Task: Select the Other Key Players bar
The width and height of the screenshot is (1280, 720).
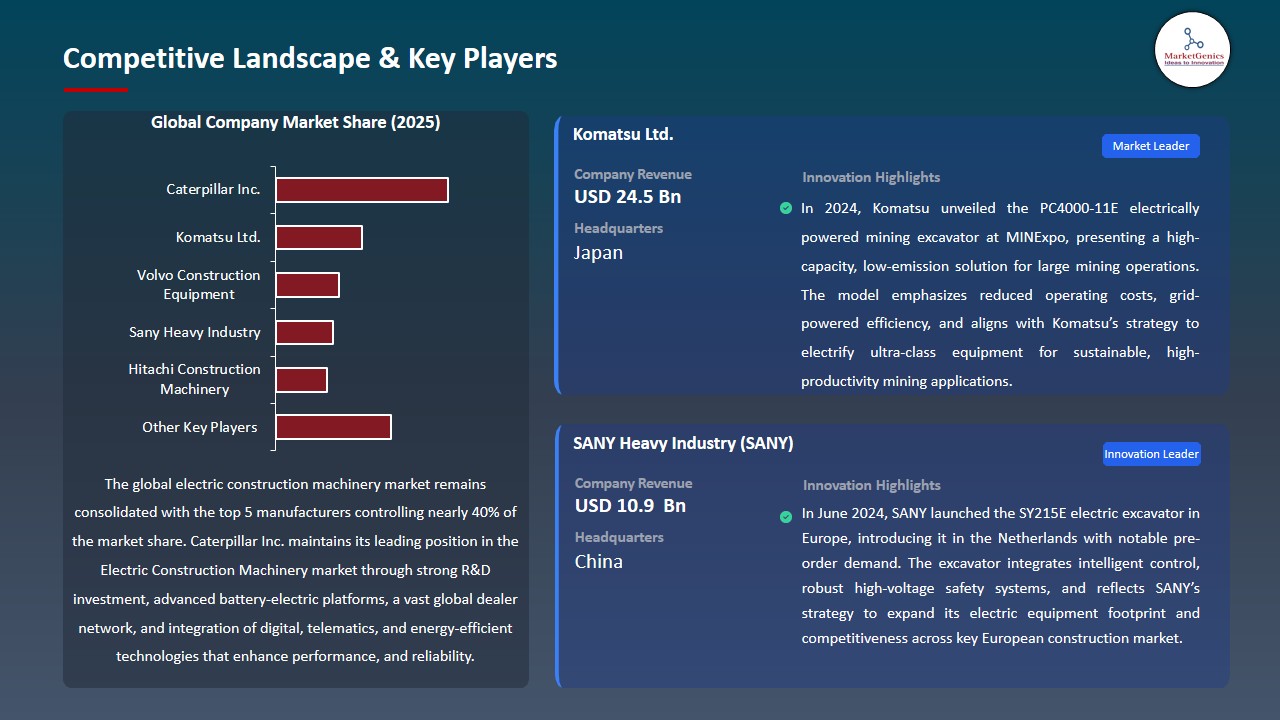Action: (333, 427)
